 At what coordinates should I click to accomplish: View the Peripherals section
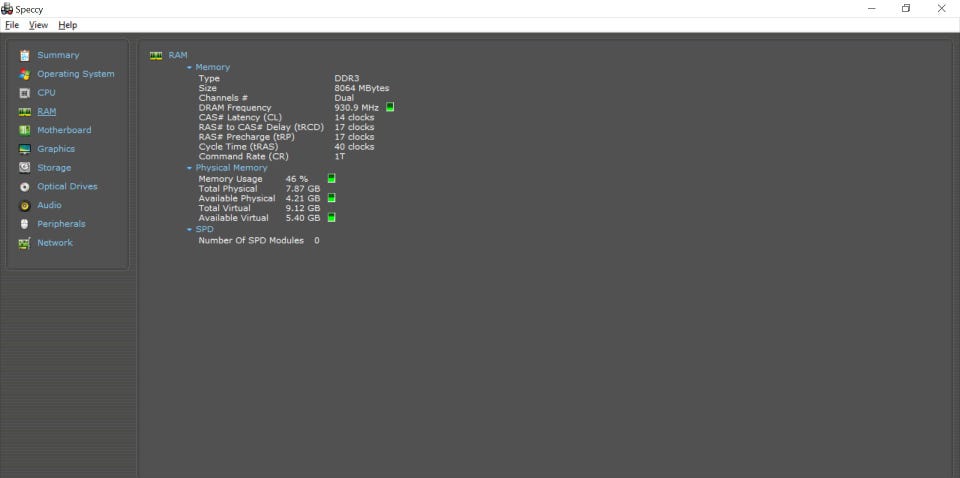pyautogui.click(x=61, y=224)
